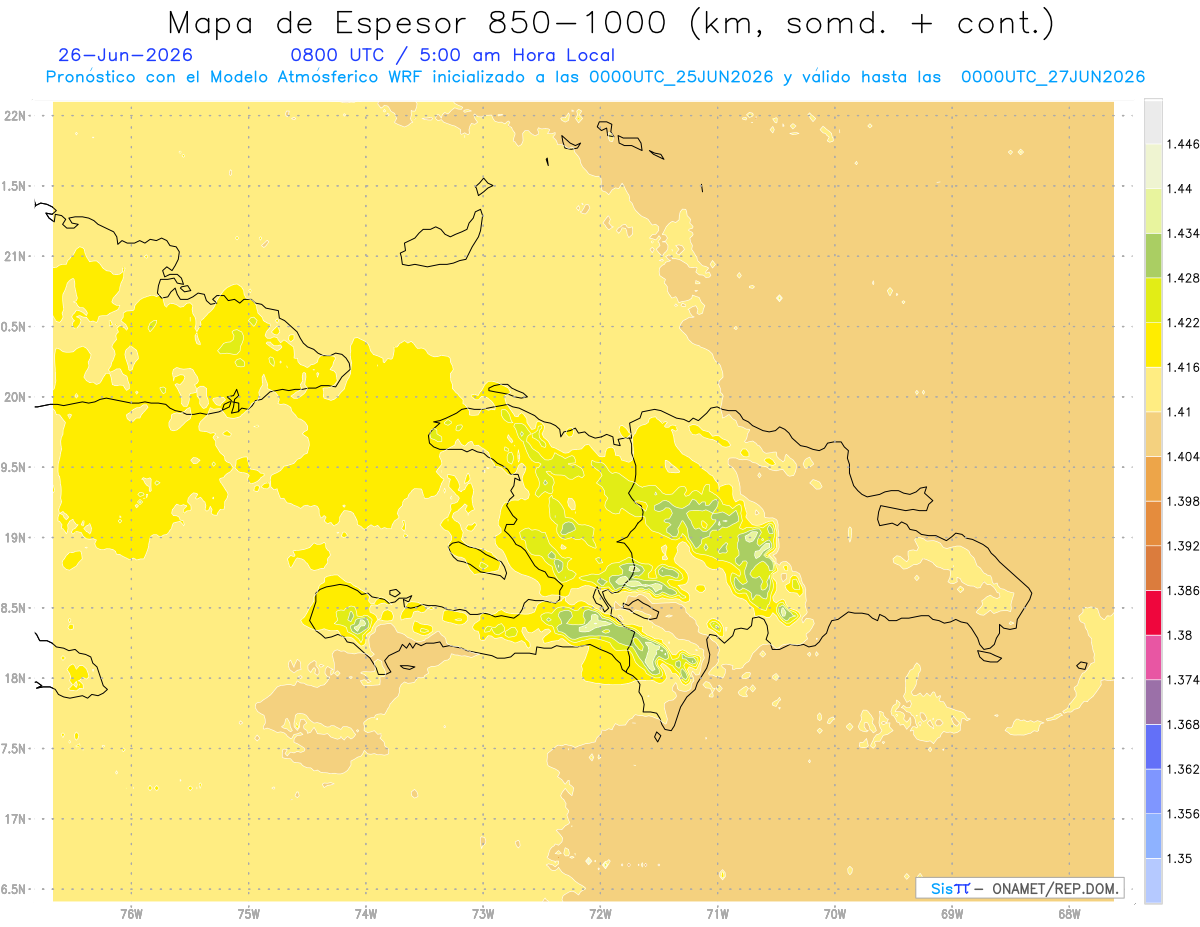
Task: Click the legend value '1.434'
Action: click(1184, 233)
